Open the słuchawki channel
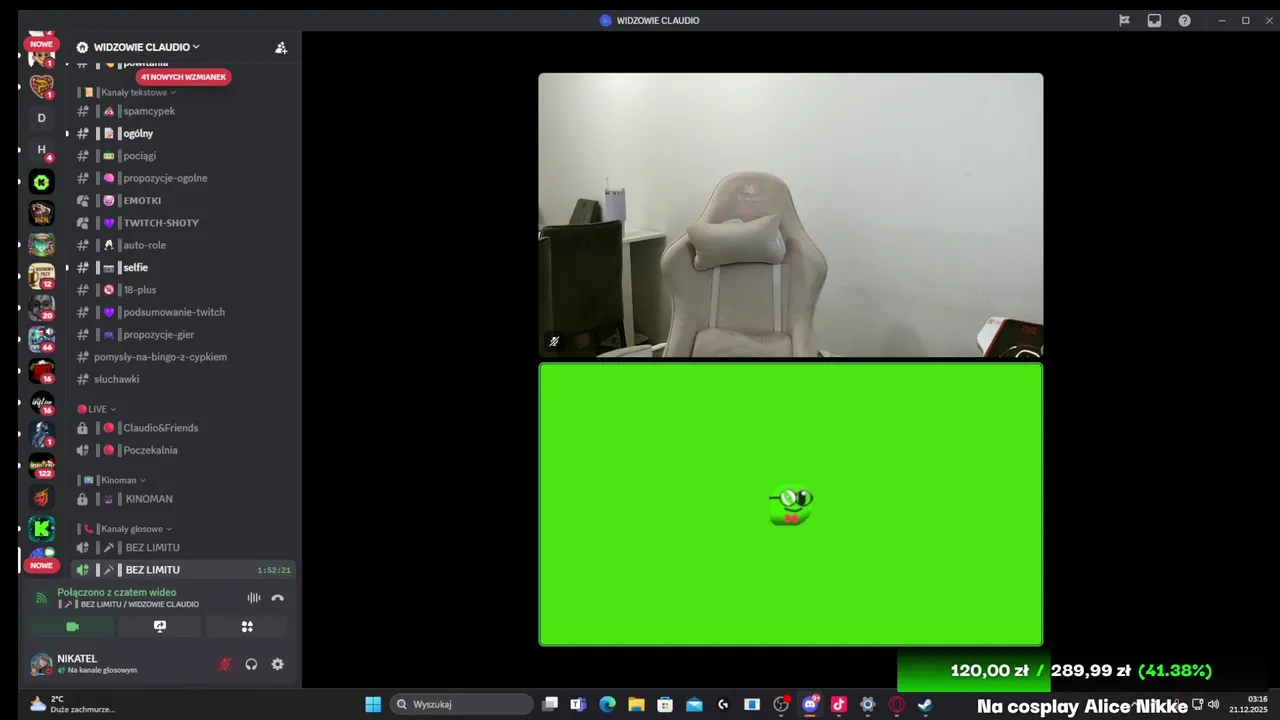The width and height of the screenshot is (1280, 720). (184, 379)
